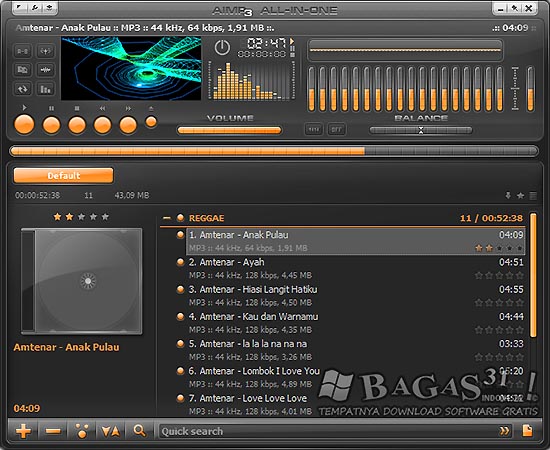Click the small orange eject button
This screenshot has height=450, width=550.
[151, 122]
